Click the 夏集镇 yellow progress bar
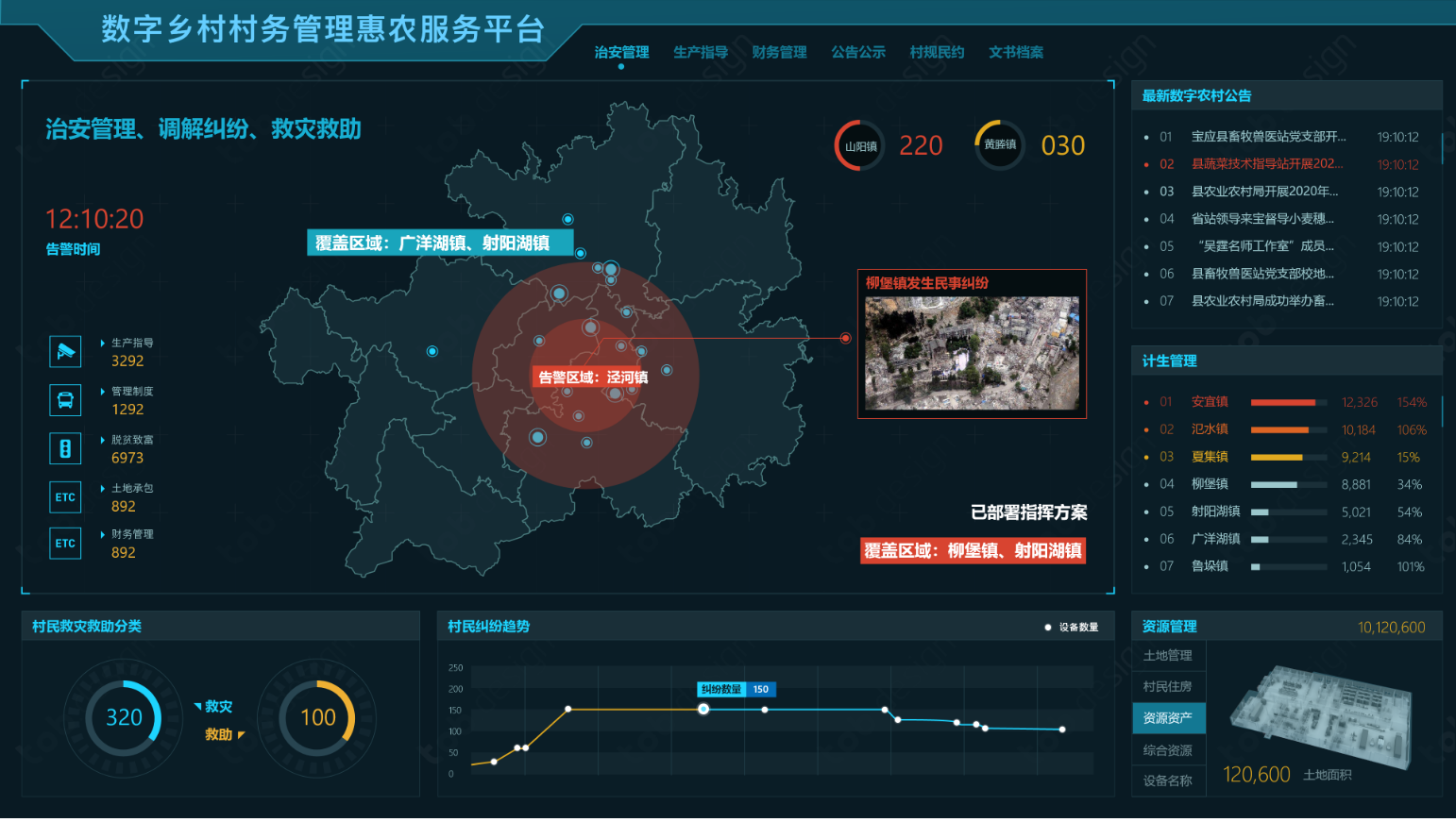 pos(1289,457)
